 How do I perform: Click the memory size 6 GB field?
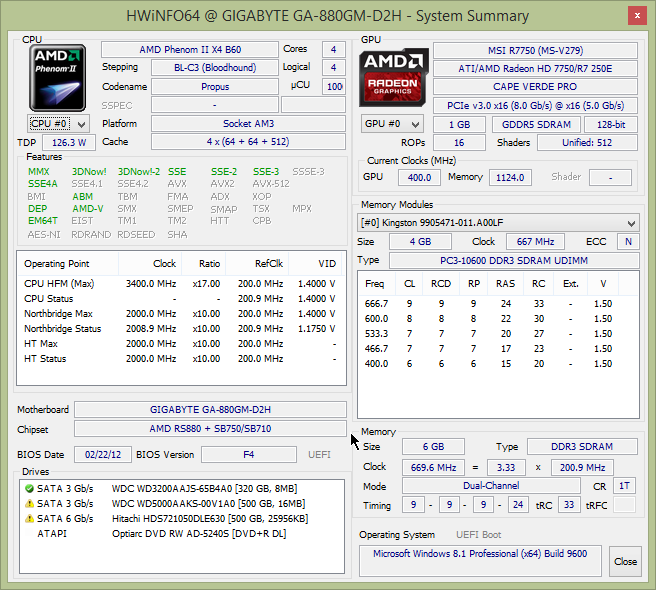433,446
